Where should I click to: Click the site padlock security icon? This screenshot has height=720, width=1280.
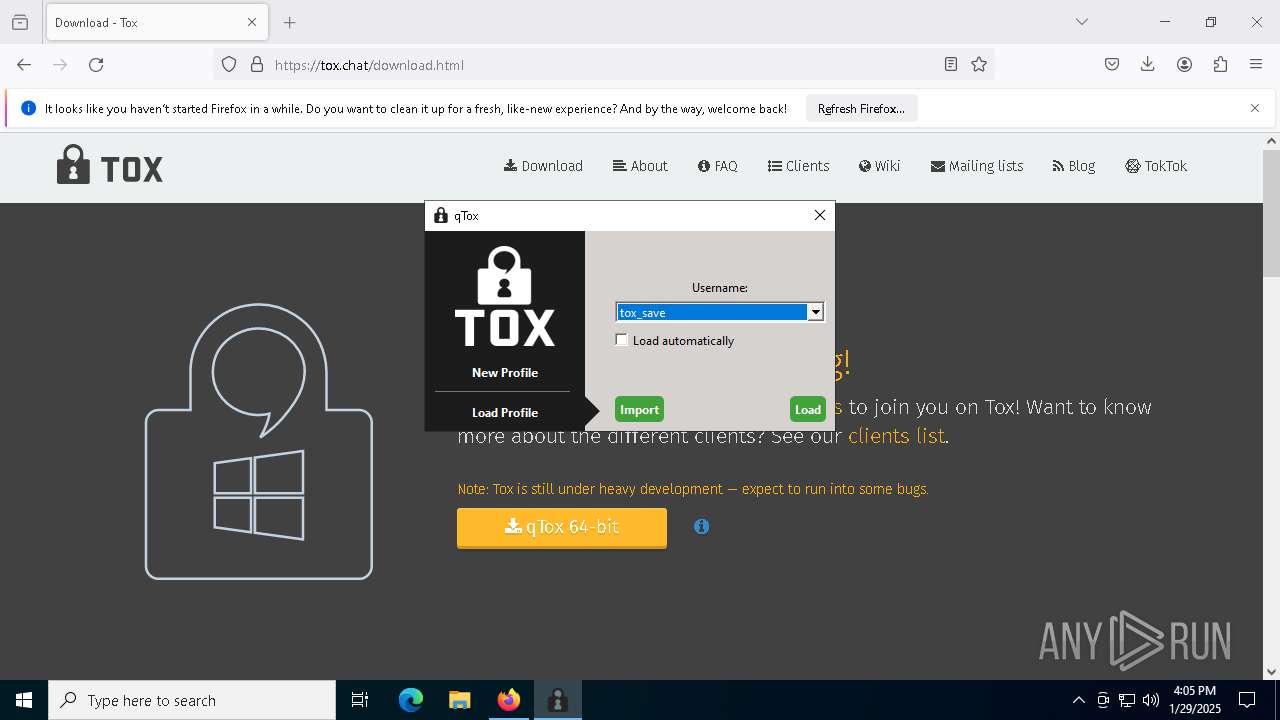pyautogui.click(x=257, y=65)
